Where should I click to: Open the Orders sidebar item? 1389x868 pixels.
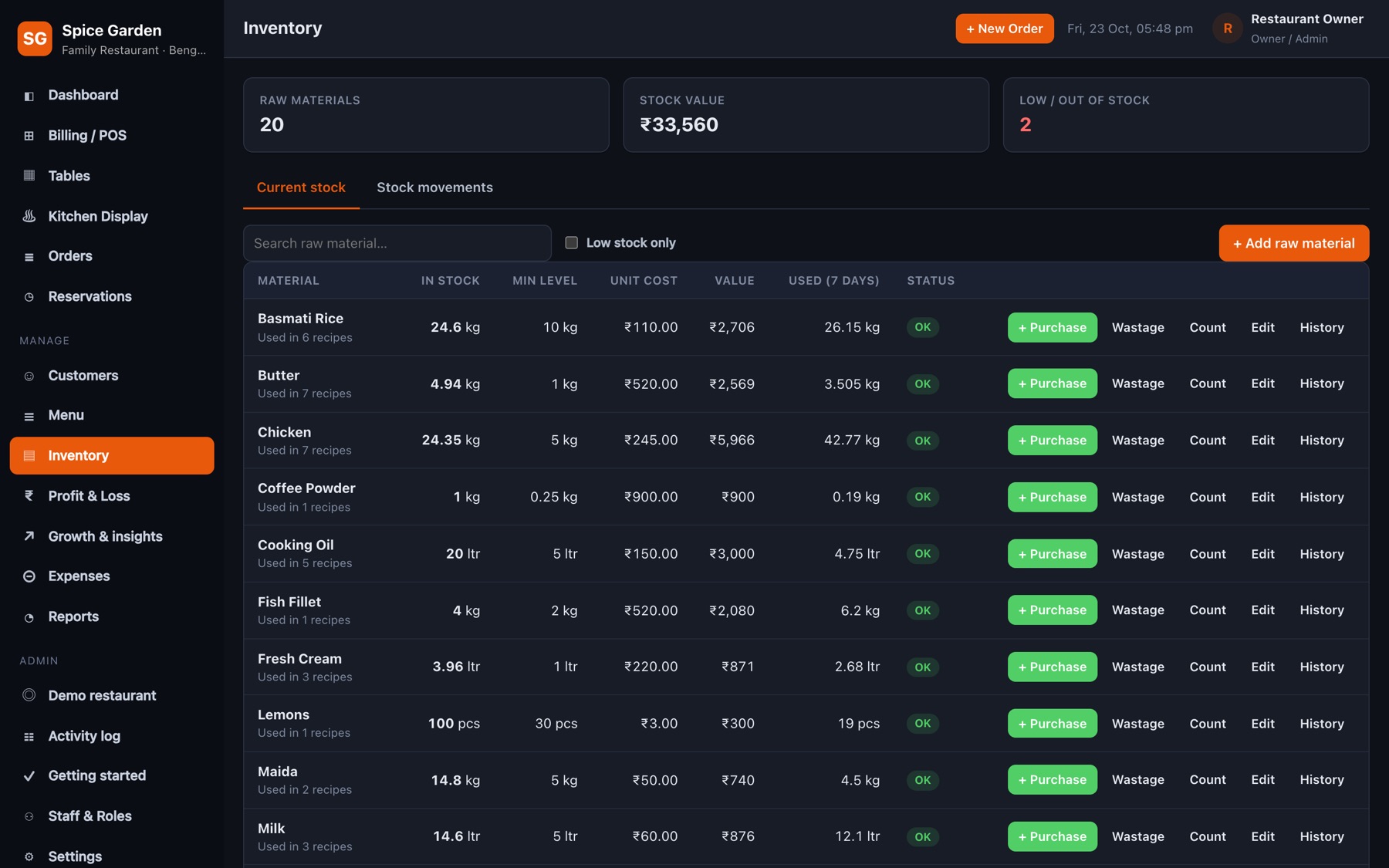(112, 256)
